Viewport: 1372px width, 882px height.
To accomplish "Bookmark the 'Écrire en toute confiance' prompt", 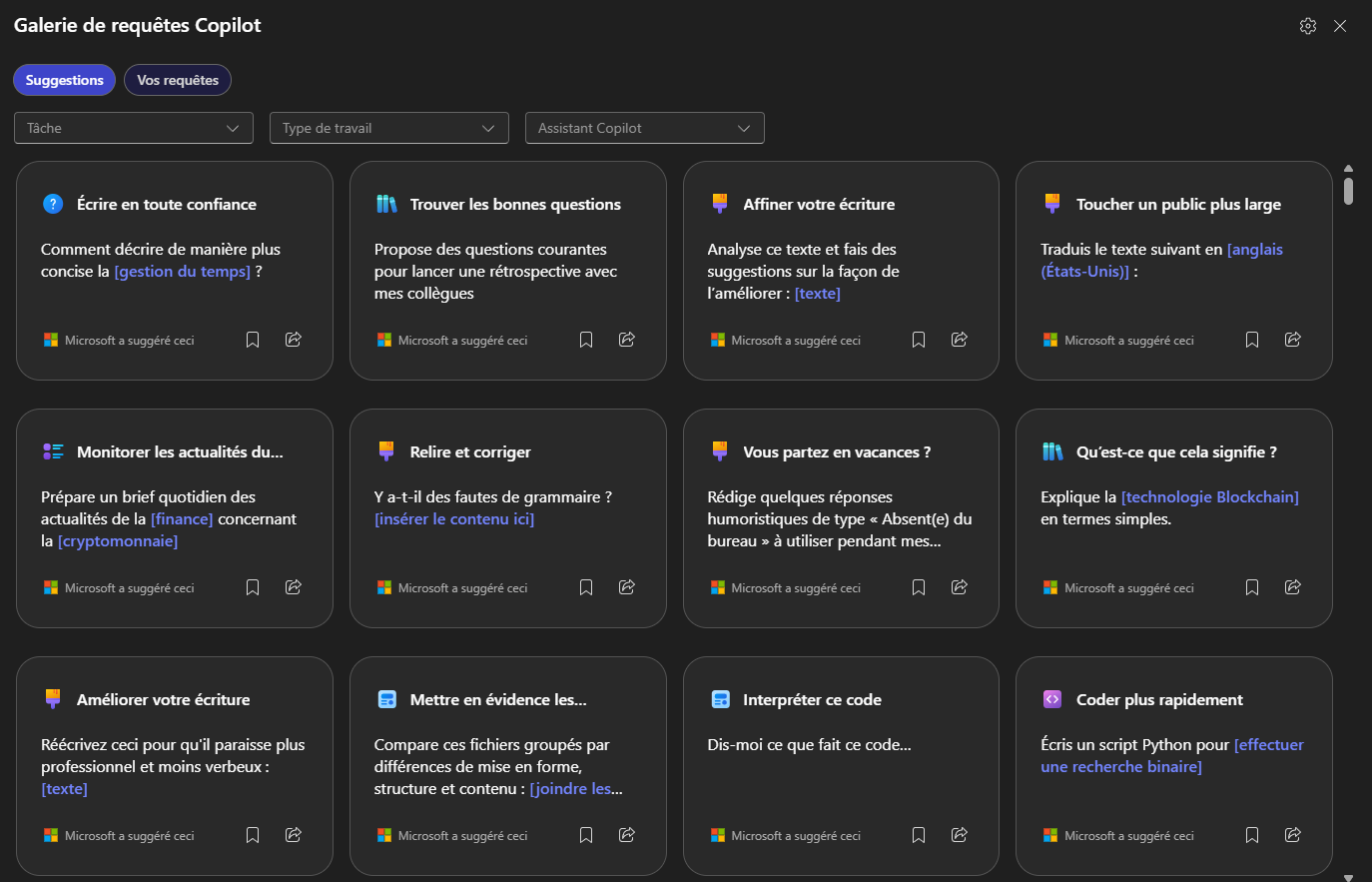I will click(253, 340).
